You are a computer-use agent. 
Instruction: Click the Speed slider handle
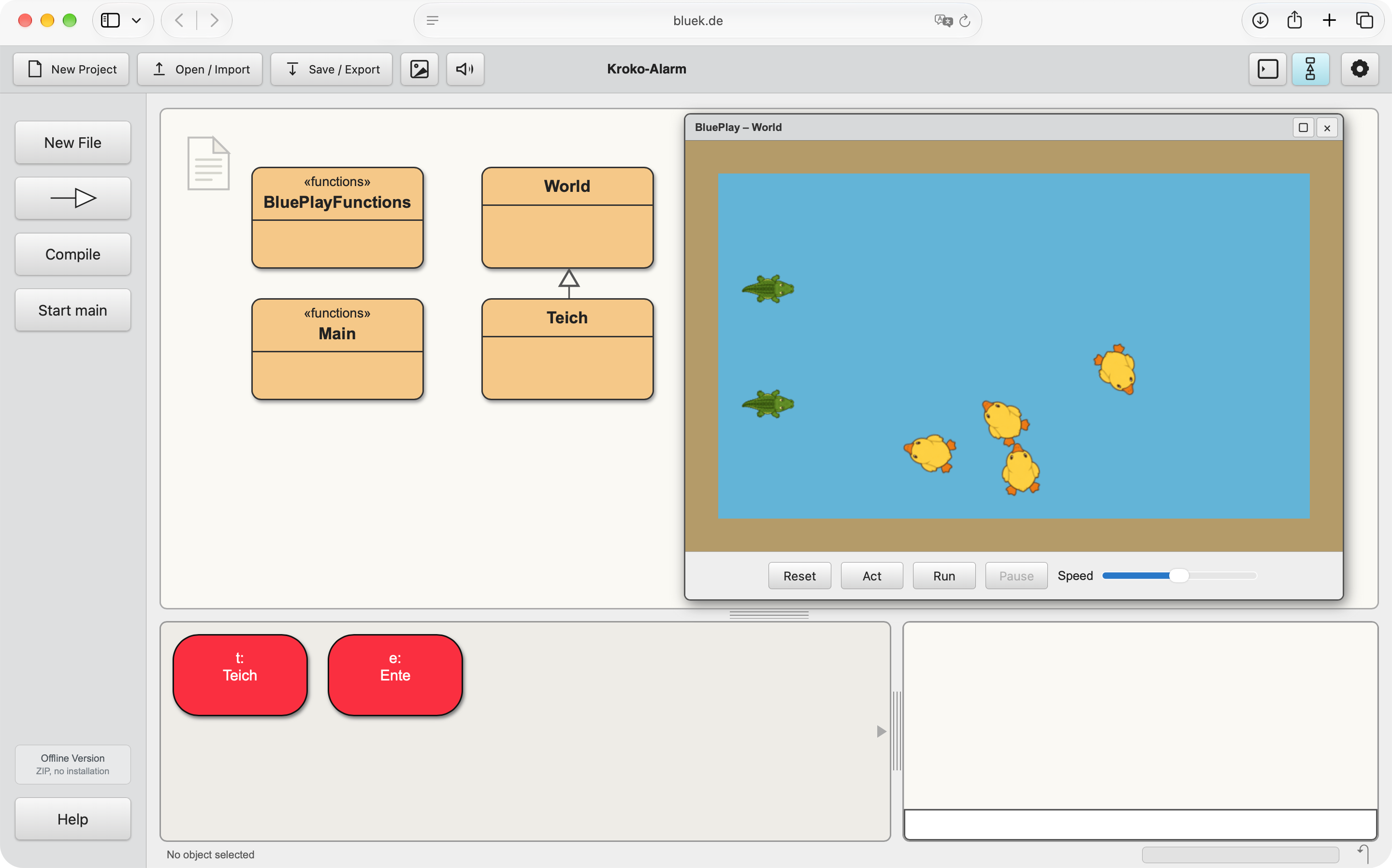[x=1179, y=575]
